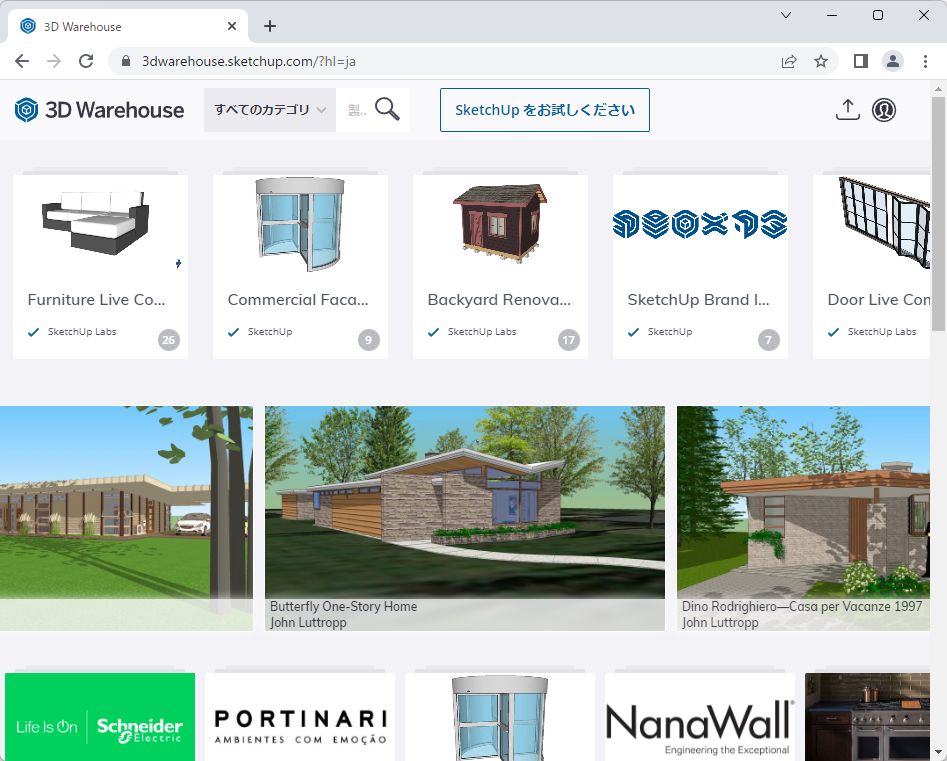Click the magnifying glass search icon
Viewport: 947px width, 761px height.
(387, 109)
